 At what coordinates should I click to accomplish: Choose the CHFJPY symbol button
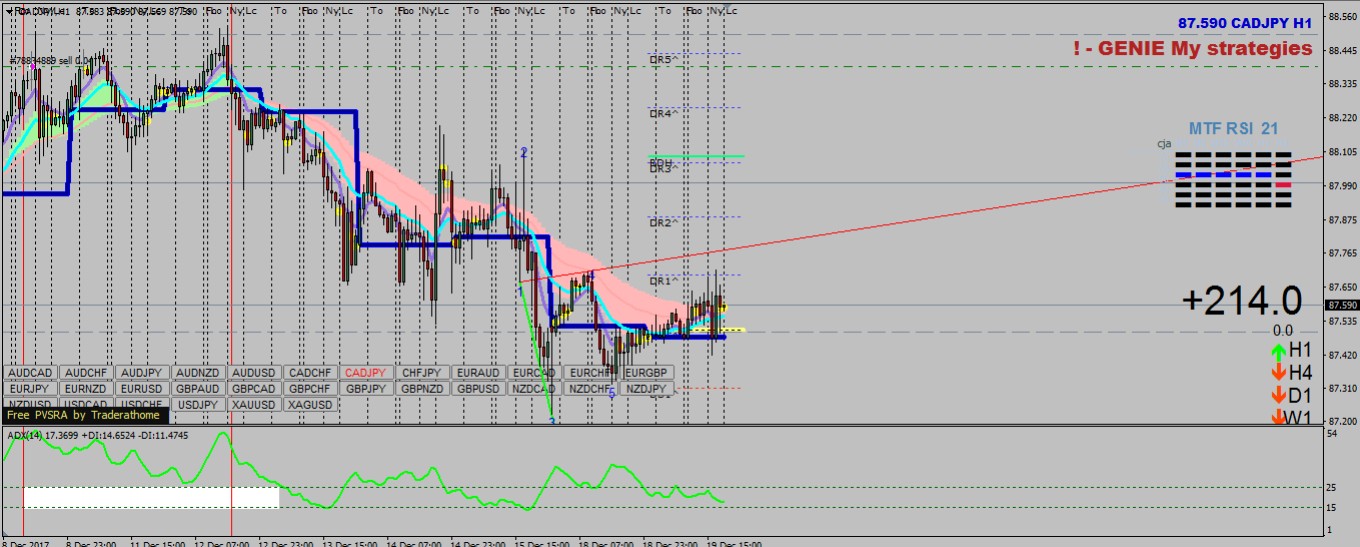422,372
